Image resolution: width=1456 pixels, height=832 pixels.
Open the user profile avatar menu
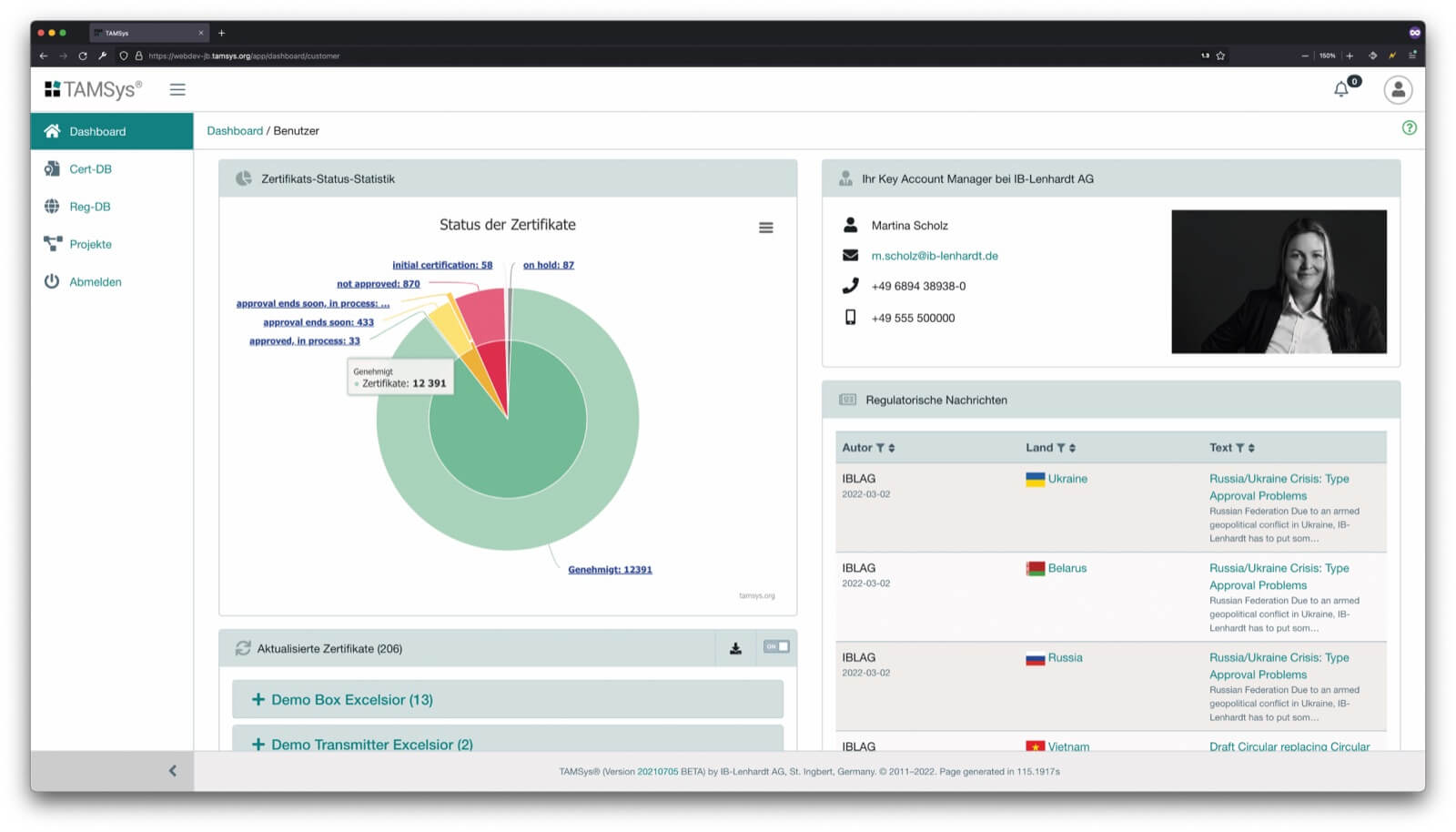point(1398,89)
